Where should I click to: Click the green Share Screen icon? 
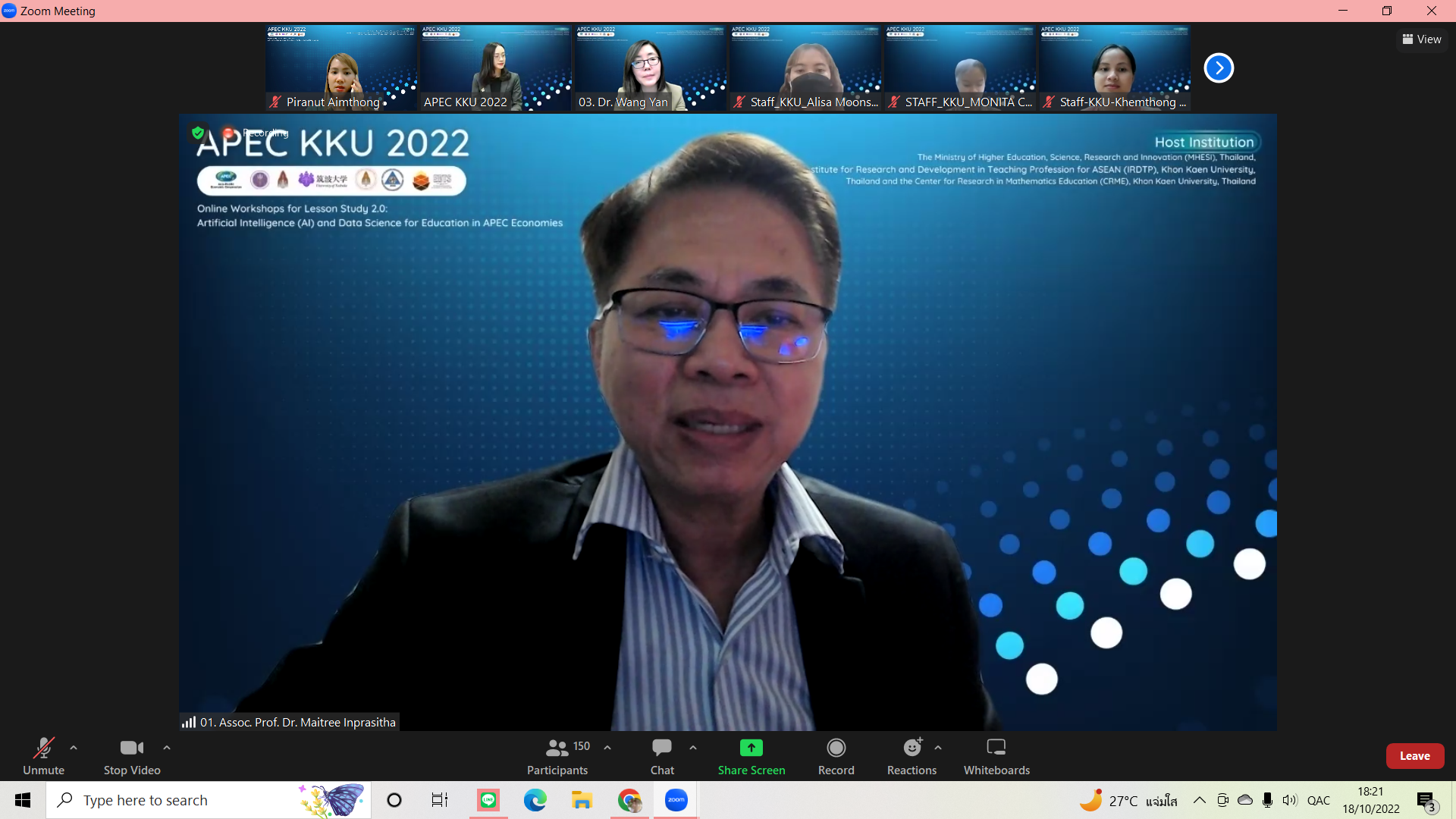click(751, 748)
